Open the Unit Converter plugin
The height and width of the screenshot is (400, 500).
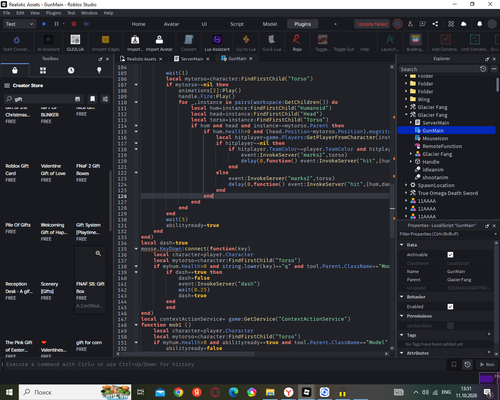click(x=475, y=43)
